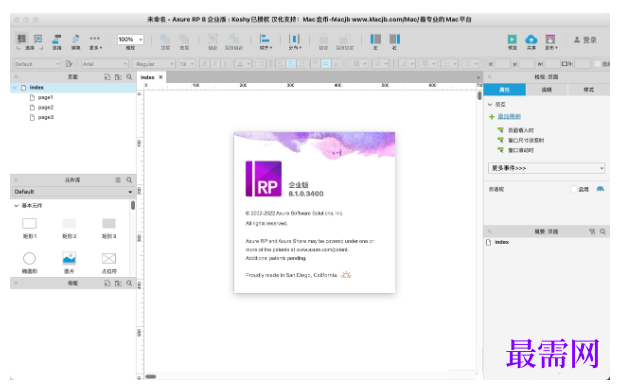Image resolution: width=618 pixels, height=385 pixels.
Task: Toggle Underline formatting
Action: pyautogui.click(x=225, y=64)
